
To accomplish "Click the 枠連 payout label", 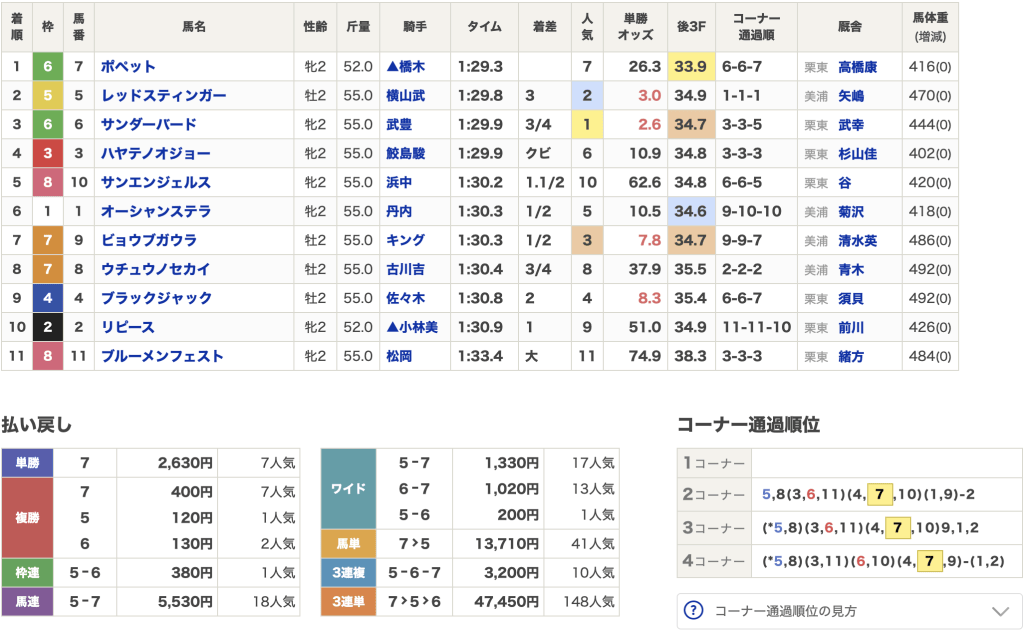I will tap(27, 573).
